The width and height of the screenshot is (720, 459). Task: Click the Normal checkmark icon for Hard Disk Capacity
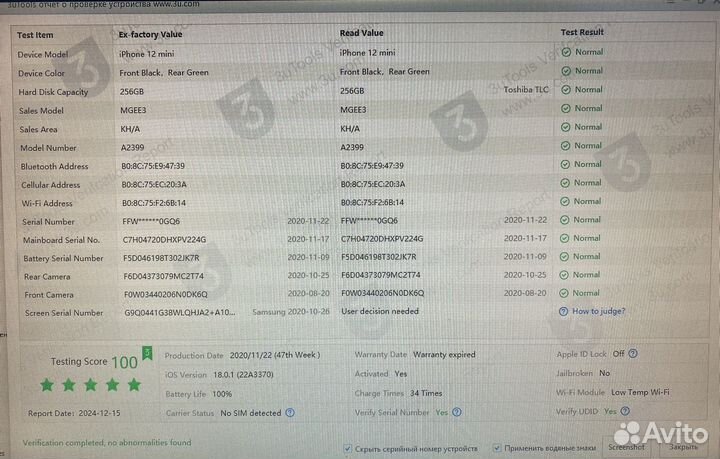[x=566, y=90]
